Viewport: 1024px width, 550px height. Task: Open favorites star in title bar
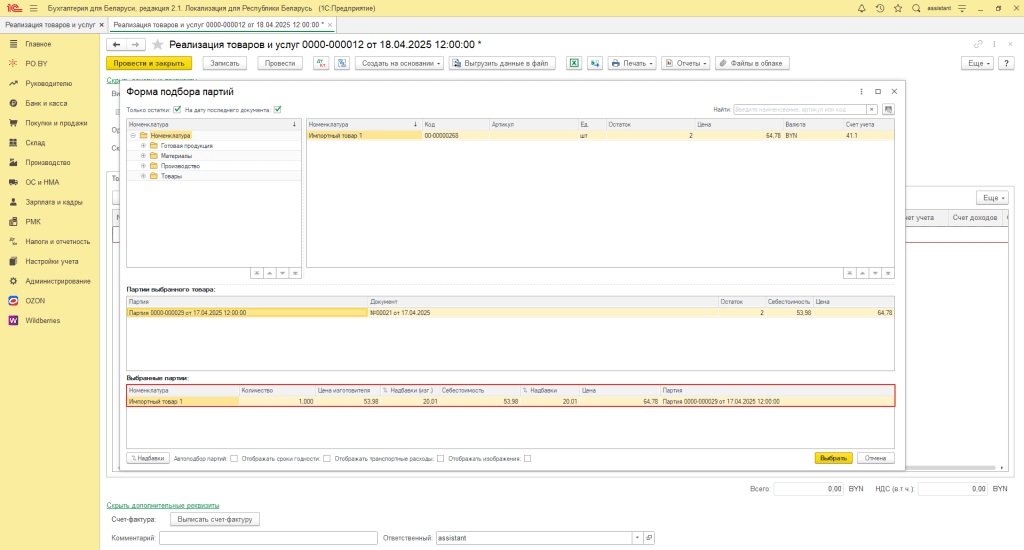coord(898,8)
